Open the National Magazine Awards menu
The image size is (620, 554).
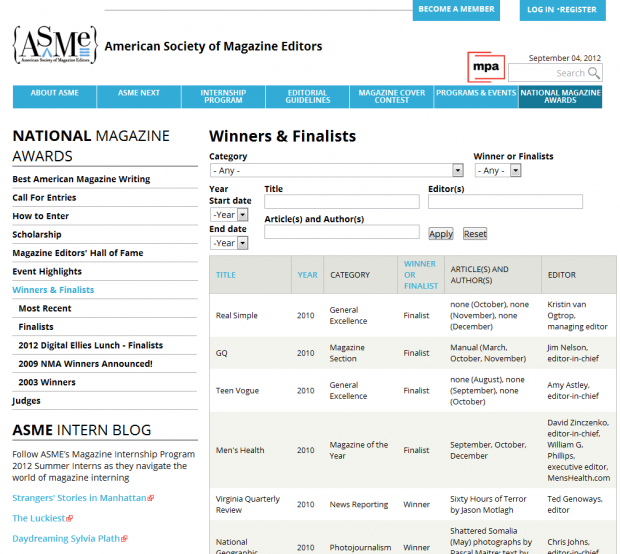pyautogui.click(x=560, y=96)
